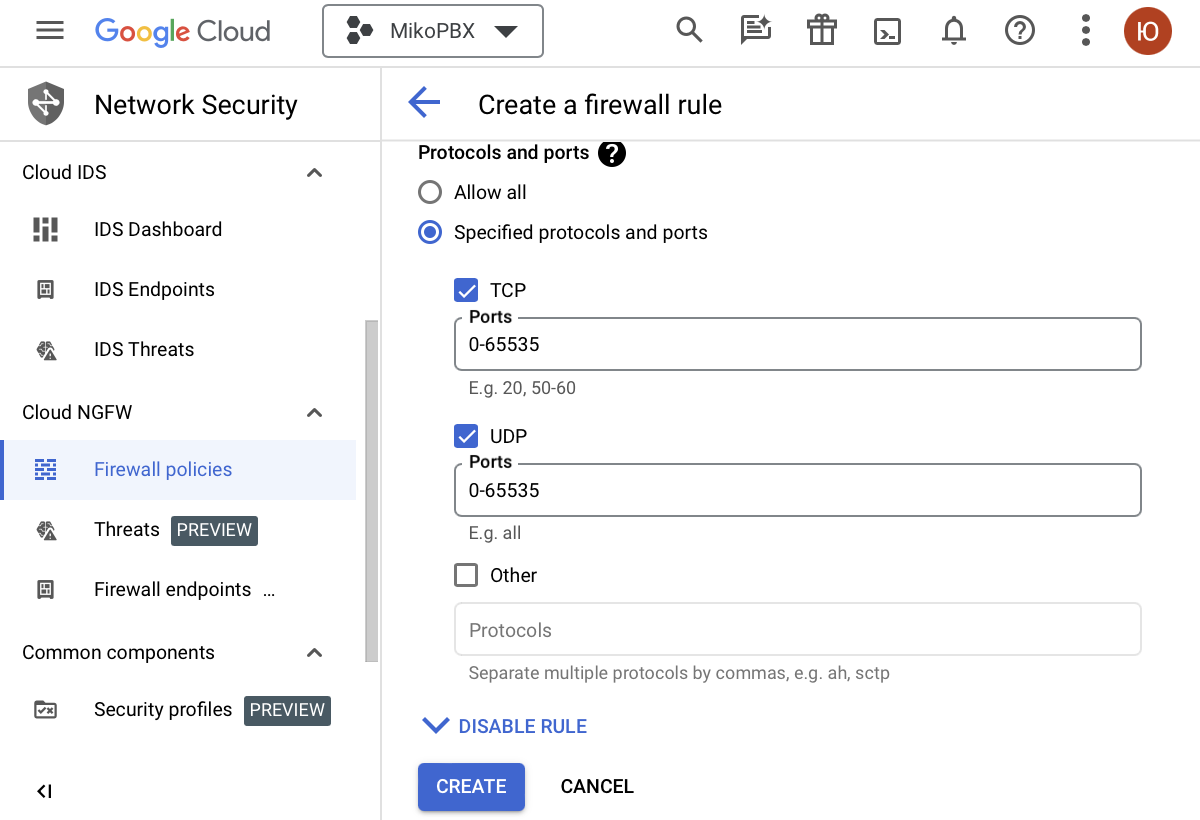Go to Security profiles menu item

[x=163, y=709]
